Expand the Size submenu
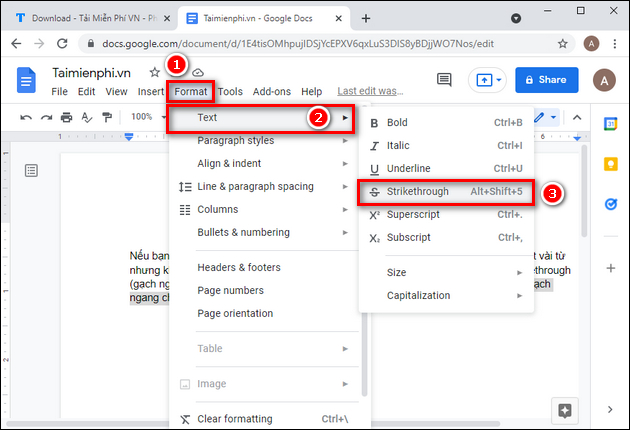 click(446, 272)
